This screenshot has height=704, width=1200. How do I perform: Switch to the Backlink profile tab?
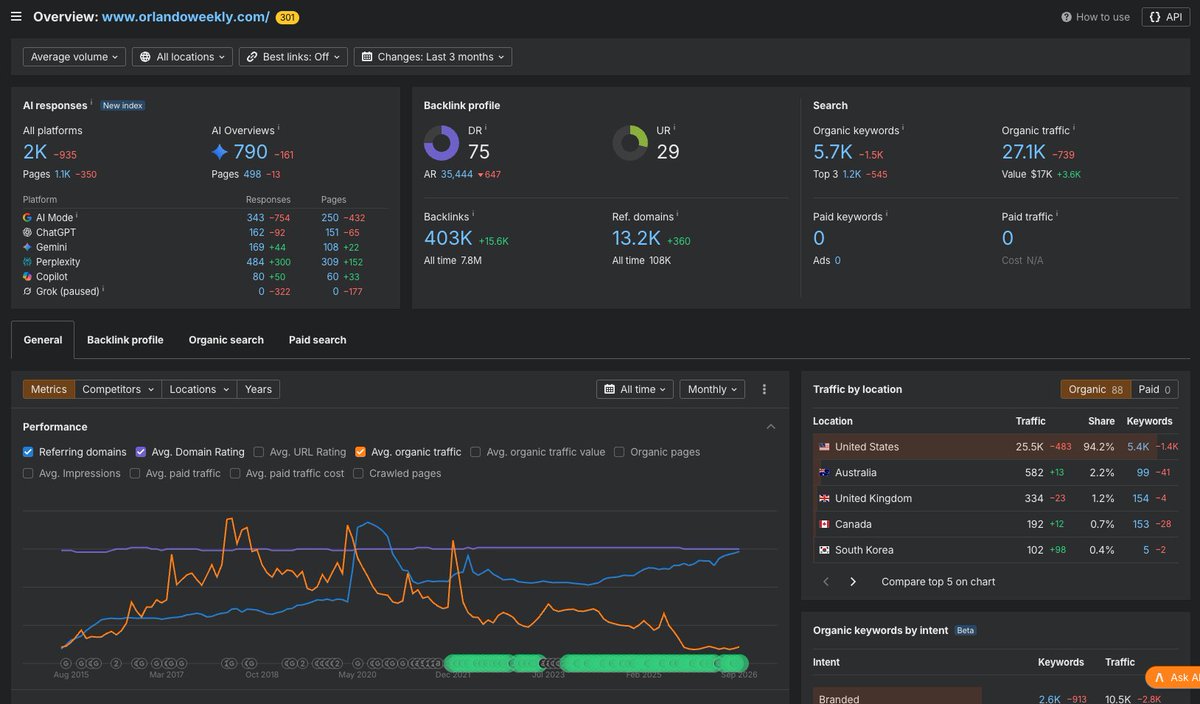[125, 340]
